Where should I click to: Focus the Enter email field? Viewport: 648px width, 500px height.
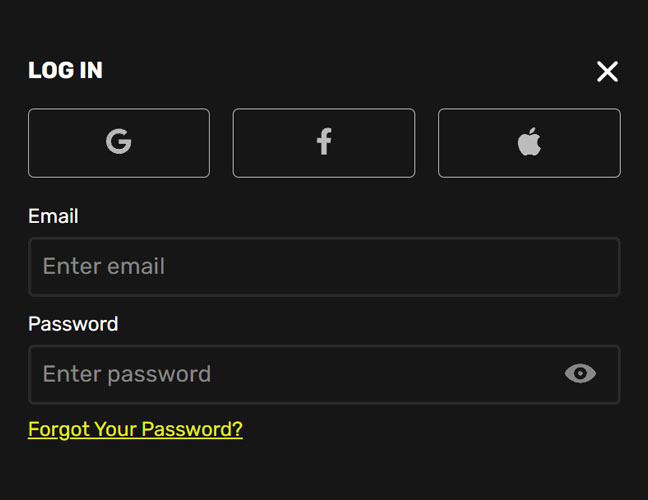(324, 267)
